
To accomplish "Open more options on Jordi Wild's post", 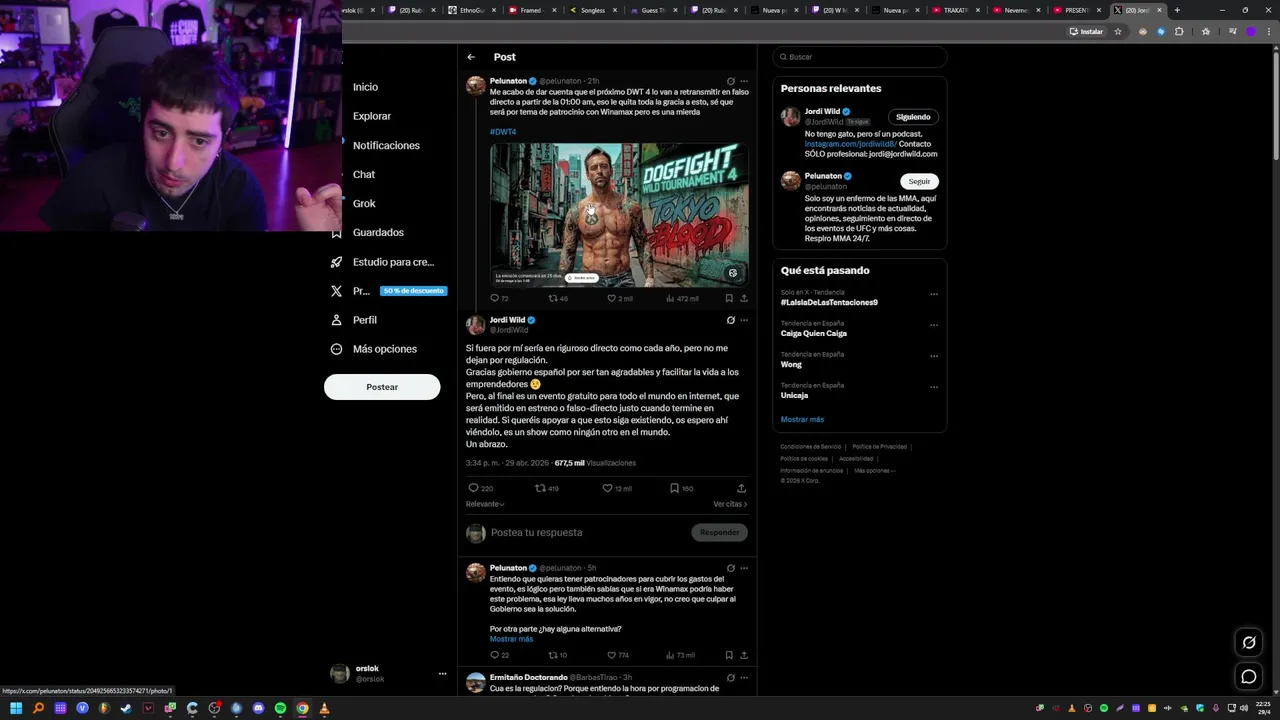I will point(744,320).
